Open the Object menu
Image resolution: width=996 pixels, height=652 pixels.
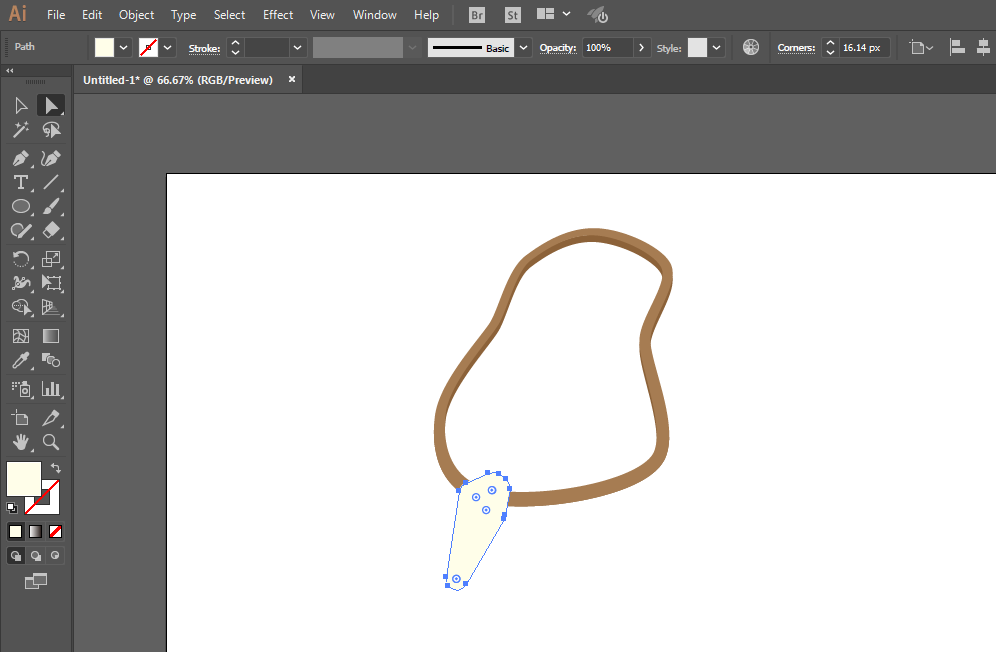coord(137,15)
